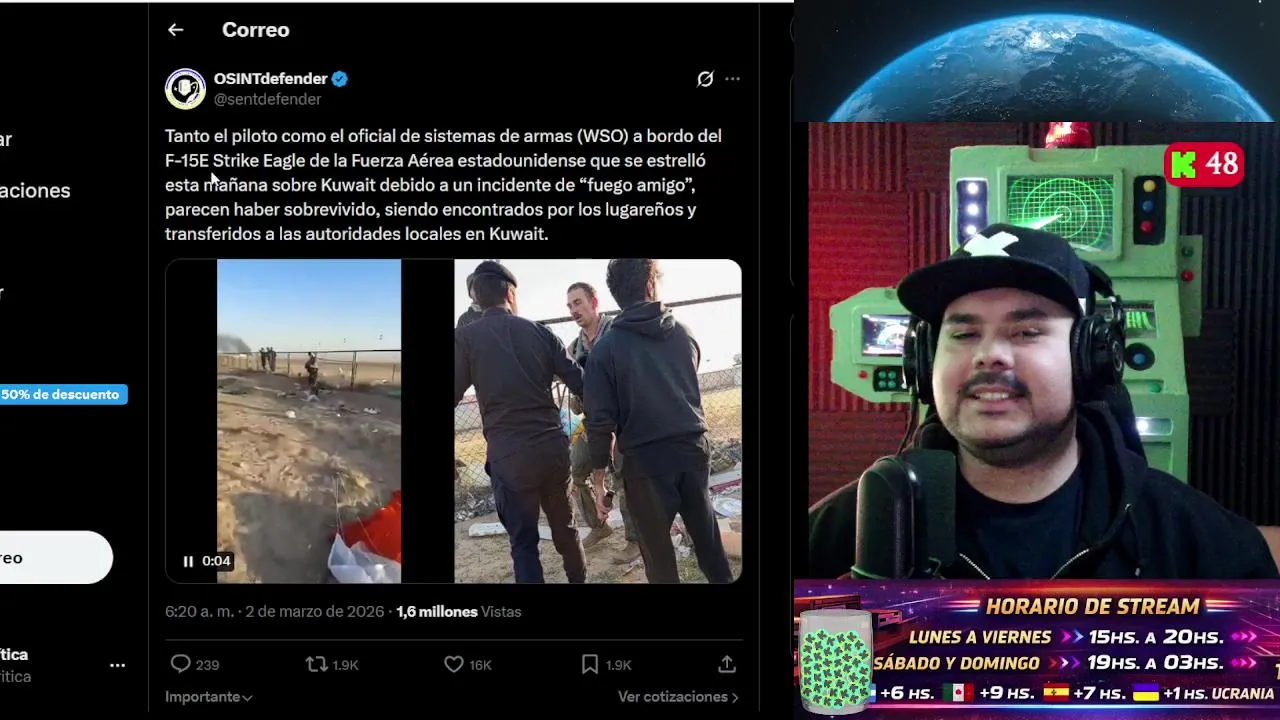The image size is (1280, 720).
Task: Click the 50% de descuento badge
Action: (x=61, y=394)
